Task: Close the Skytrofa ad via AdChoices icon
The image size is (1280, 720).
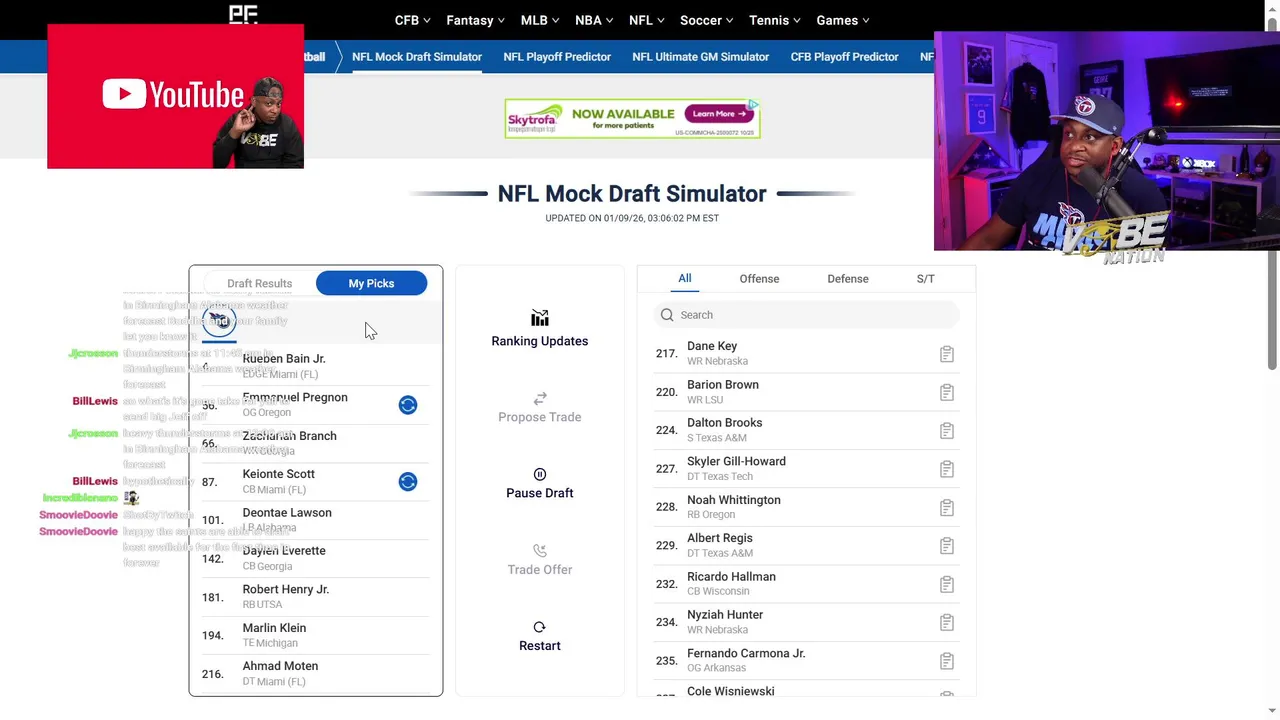Action: pos(753,104)
